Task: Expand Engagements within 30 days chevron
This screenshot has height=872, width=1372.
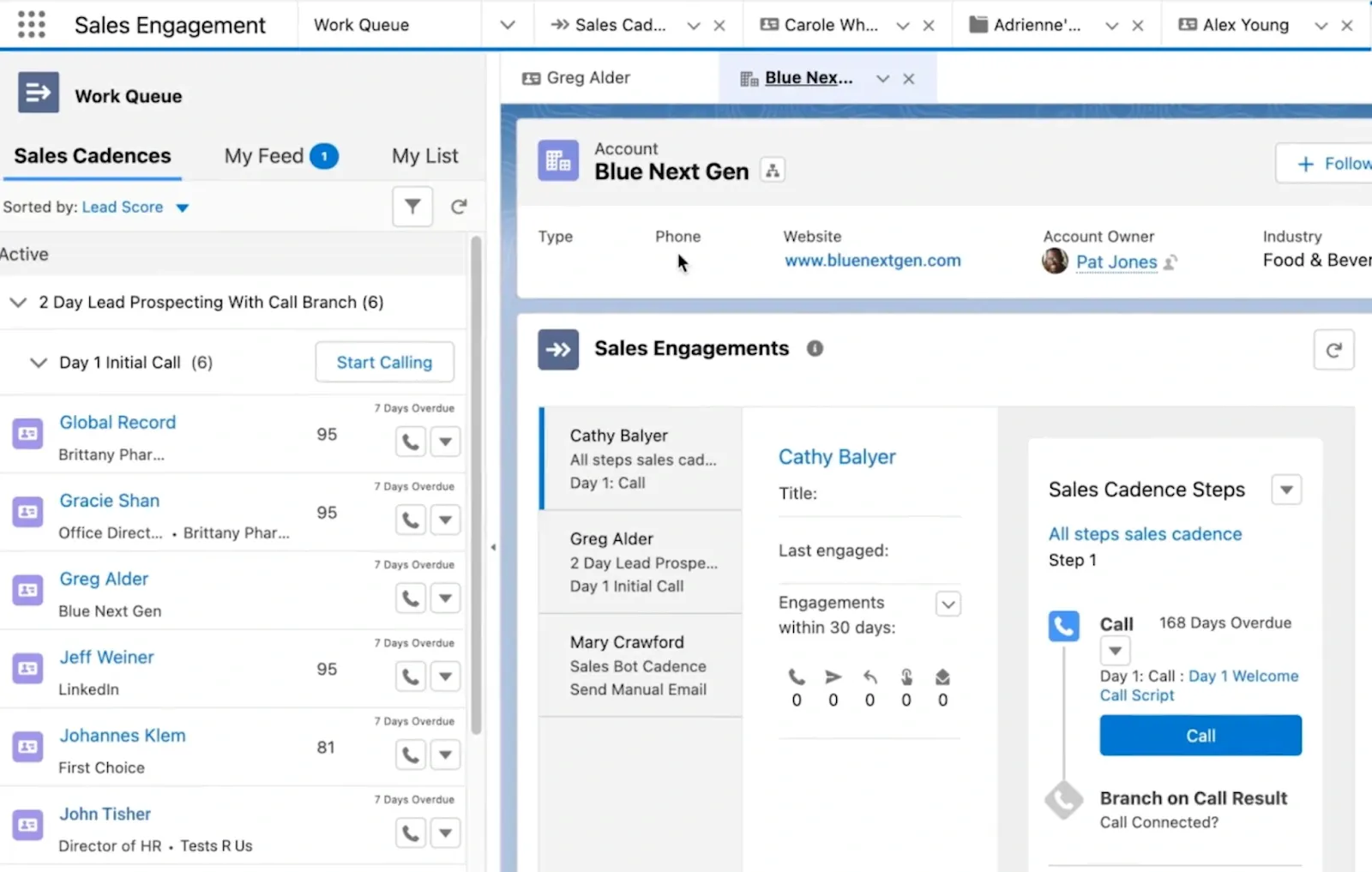Action: pos(948,604)
